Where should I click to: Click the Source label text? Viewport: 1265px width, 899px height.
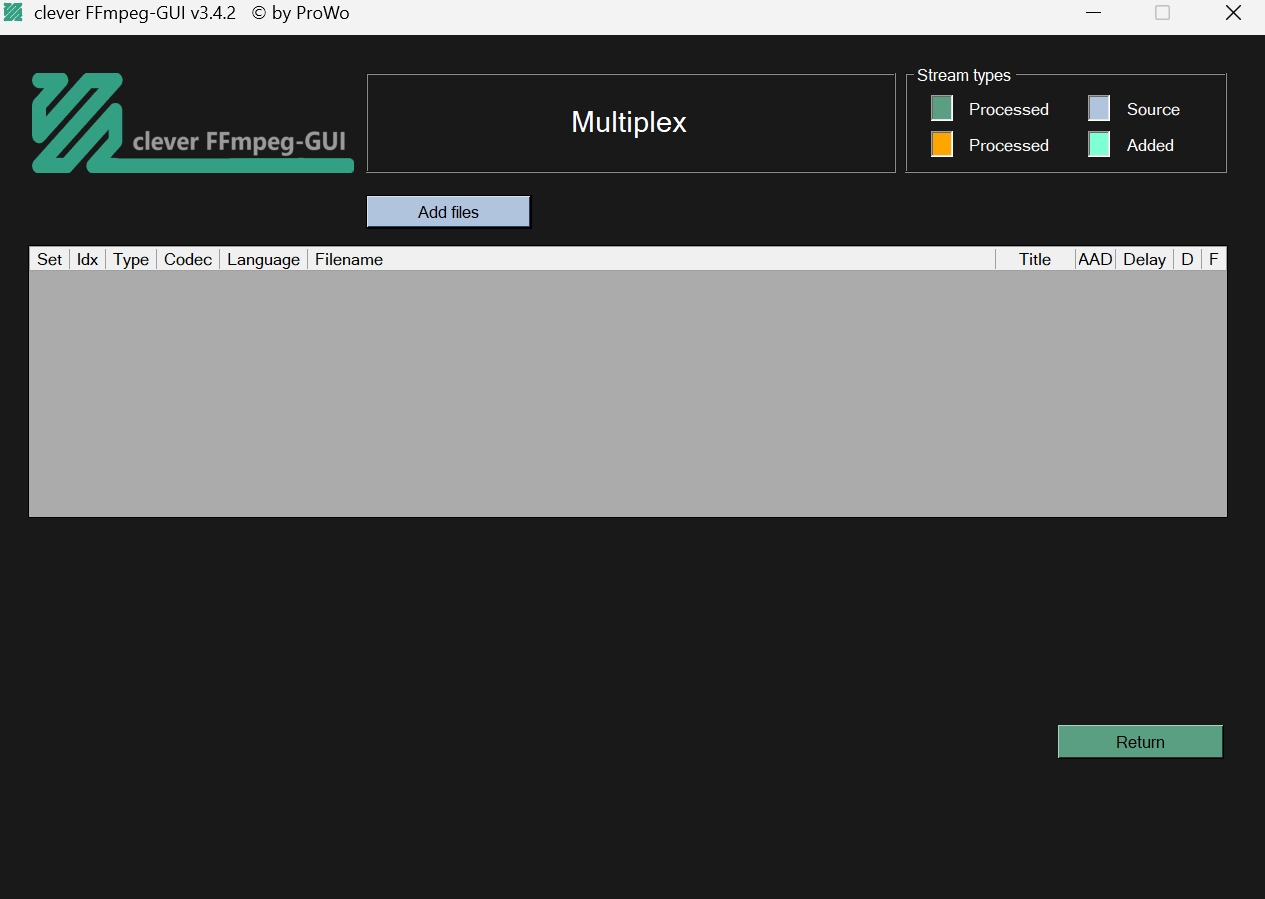tap(1153, 109)
